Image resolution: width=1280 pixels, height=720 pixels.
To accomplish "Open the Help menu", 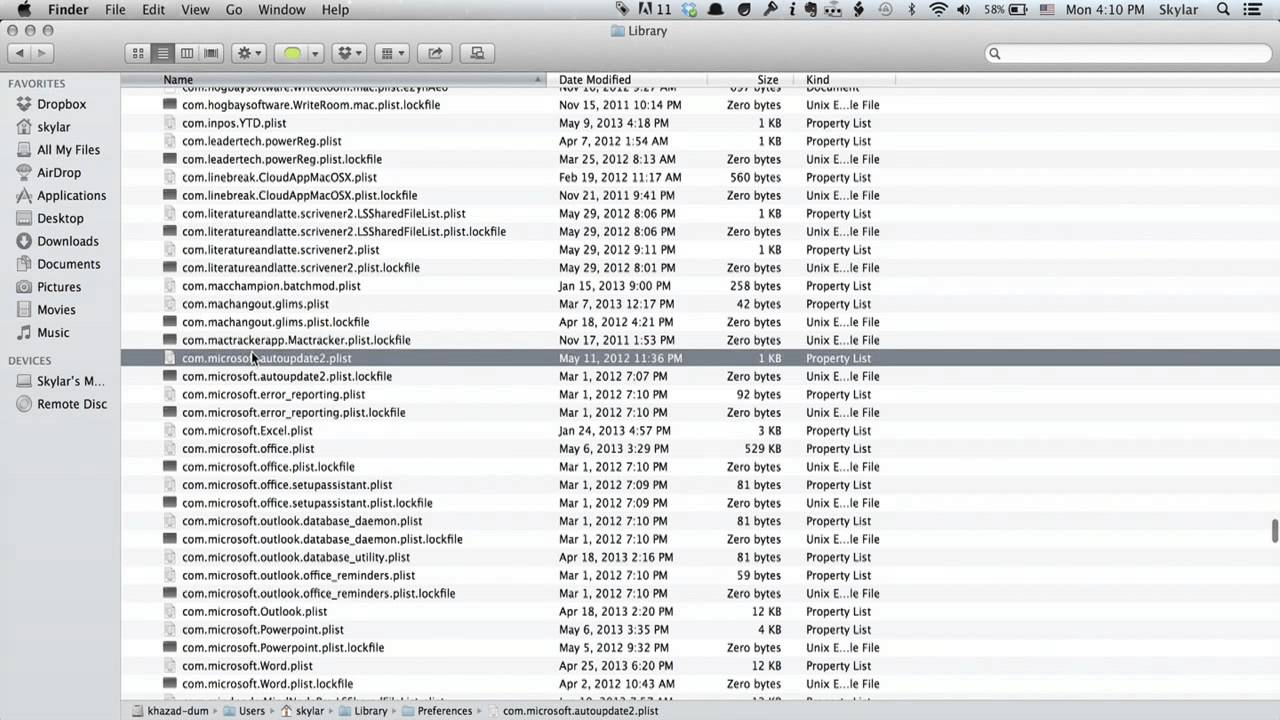I will pyautogui.click(x=335, y=10).
